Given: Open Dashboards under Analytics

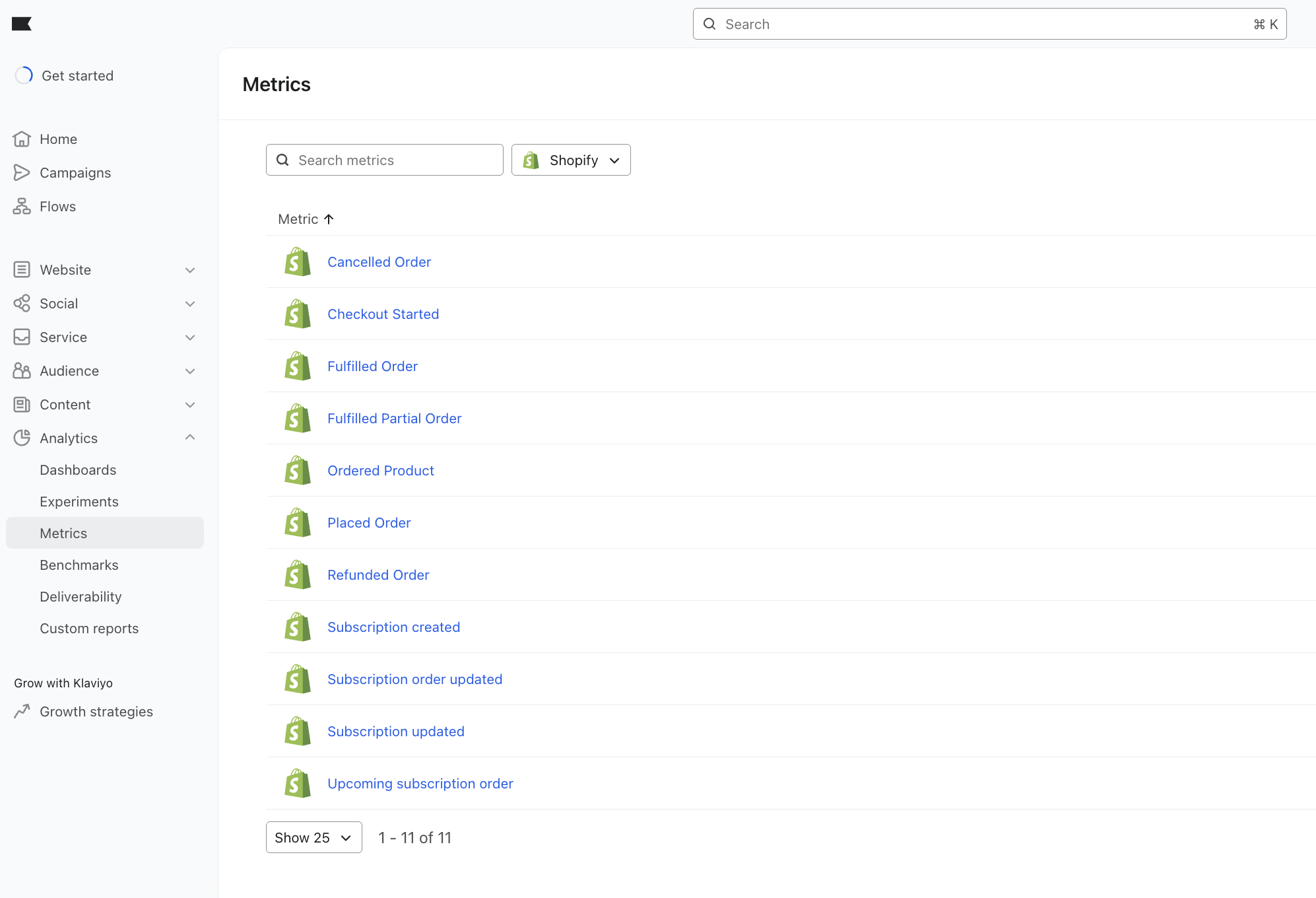Looking at the screenshot, I should 78,470.
